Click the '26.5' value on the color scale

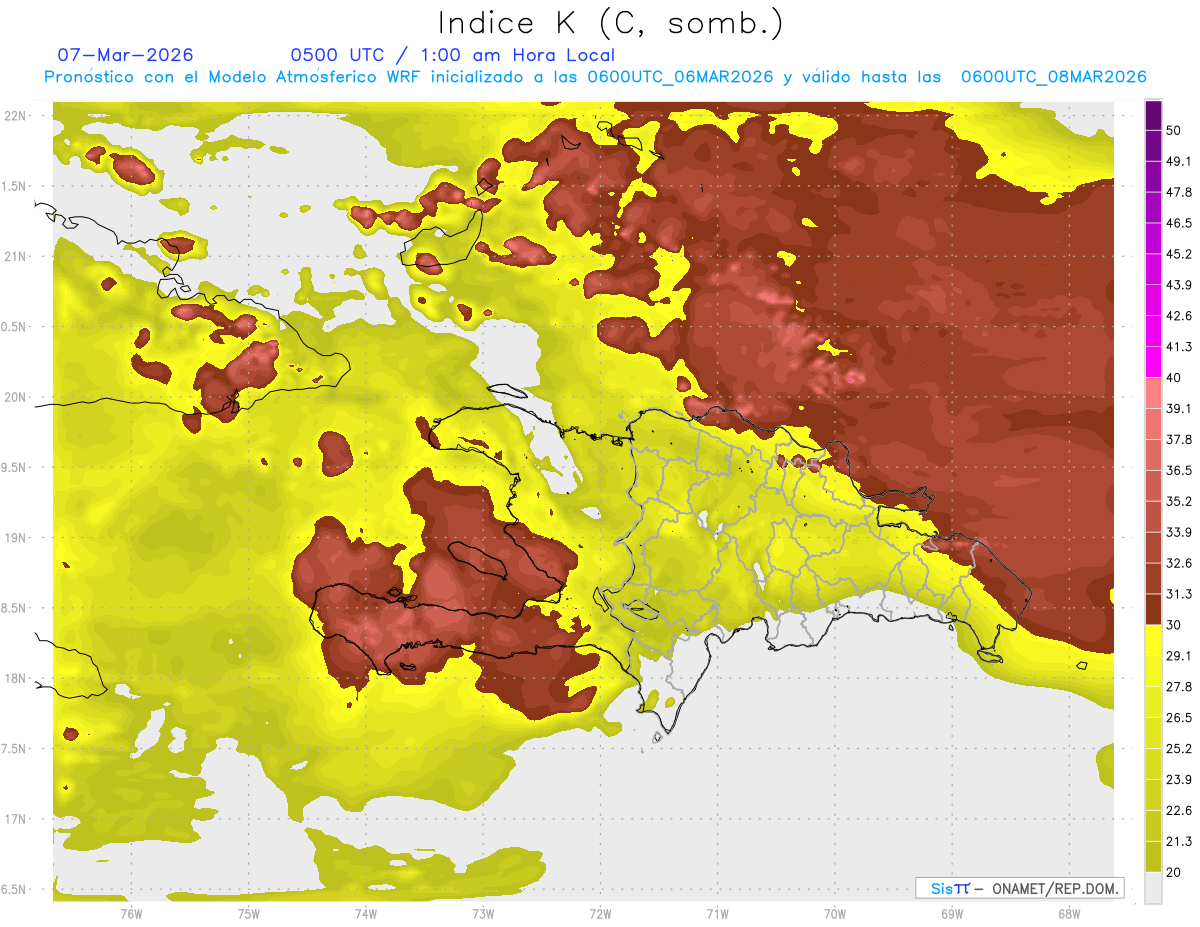coord(1179,718)
